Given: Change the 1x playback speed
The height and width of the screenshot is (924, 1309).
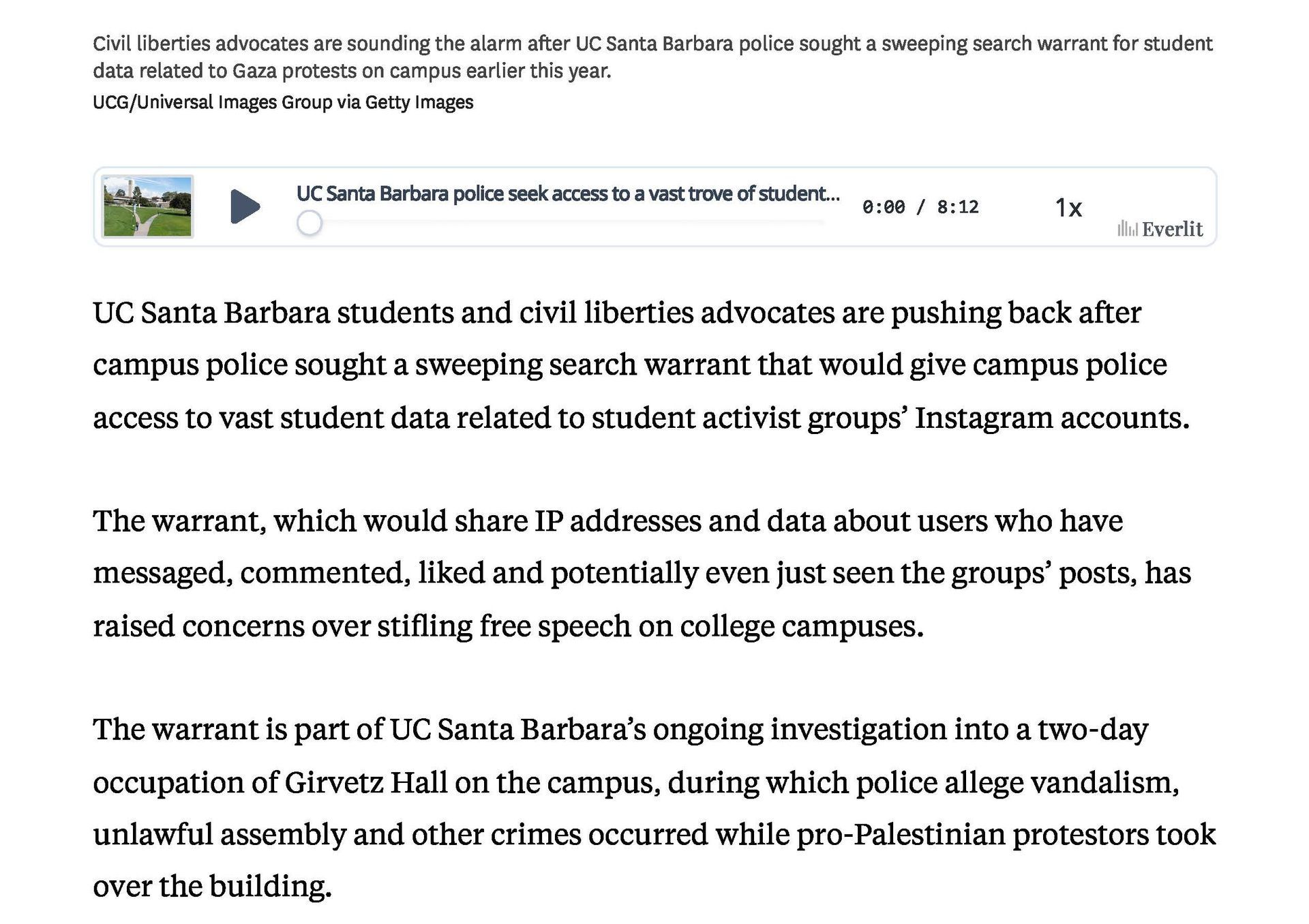Looking at the screenshot, I should click(1068, 208).
